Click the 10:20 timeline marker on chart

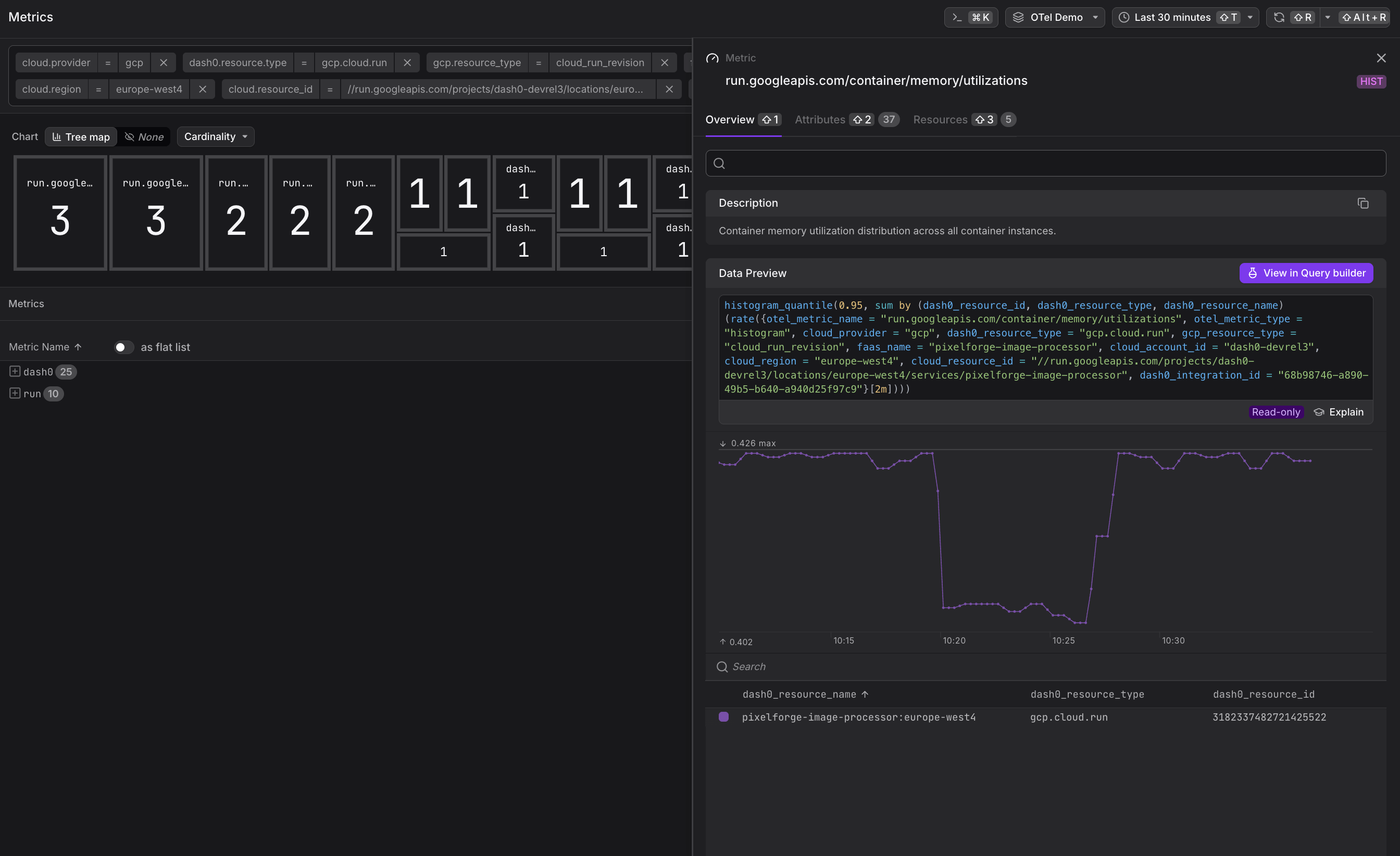(x=954, y=641)
